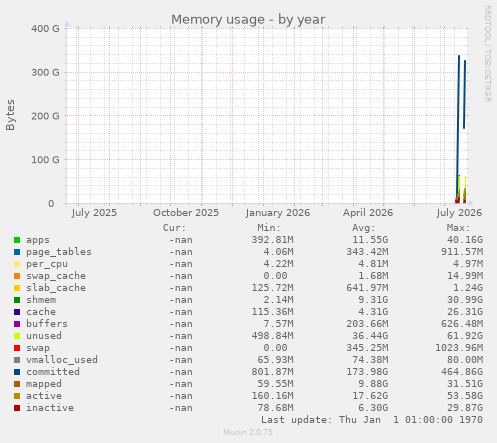
Task: Click the green apps legend swatch
Action: 17,240
